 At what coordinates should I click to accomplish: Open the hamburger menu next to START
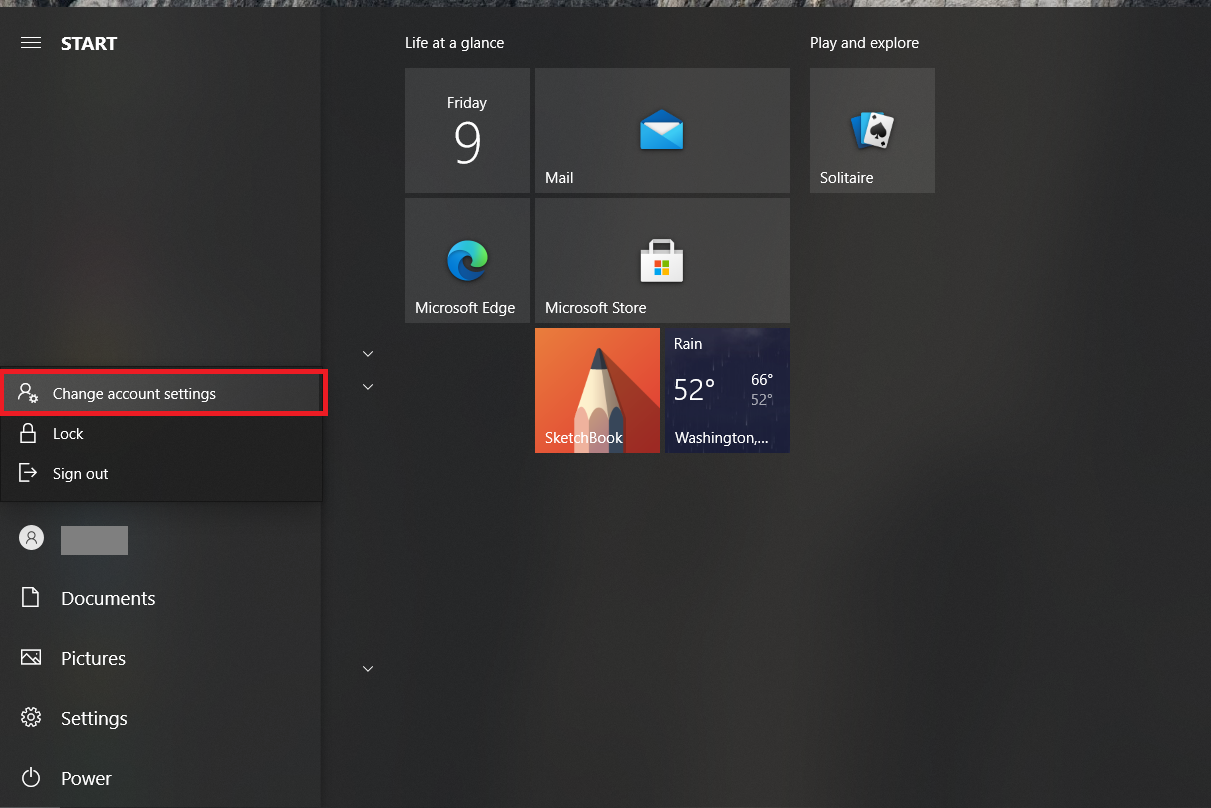point(30,42)
